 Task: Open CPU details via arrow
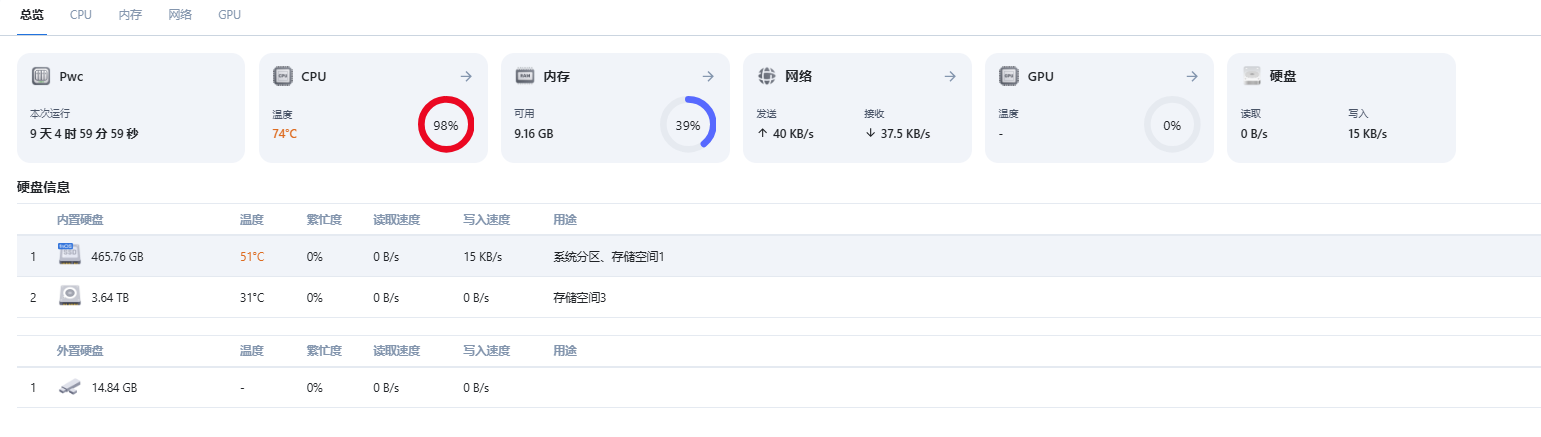tap(465, 76)
